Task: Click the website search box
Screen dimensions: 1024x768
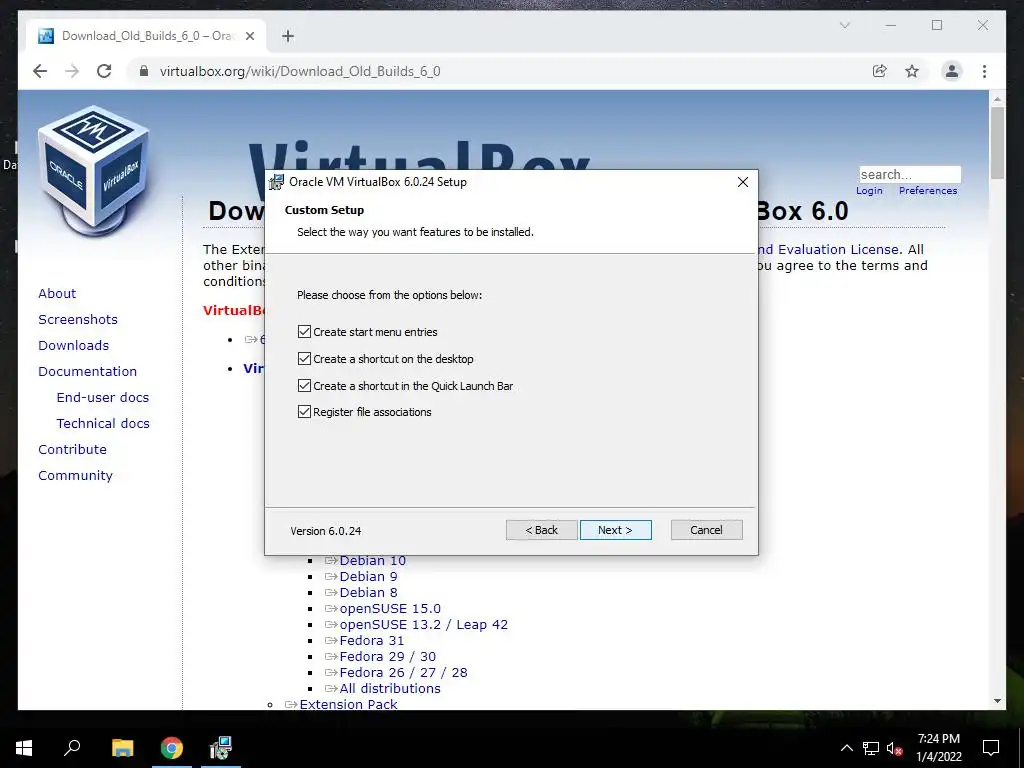Action: point(910,174)
